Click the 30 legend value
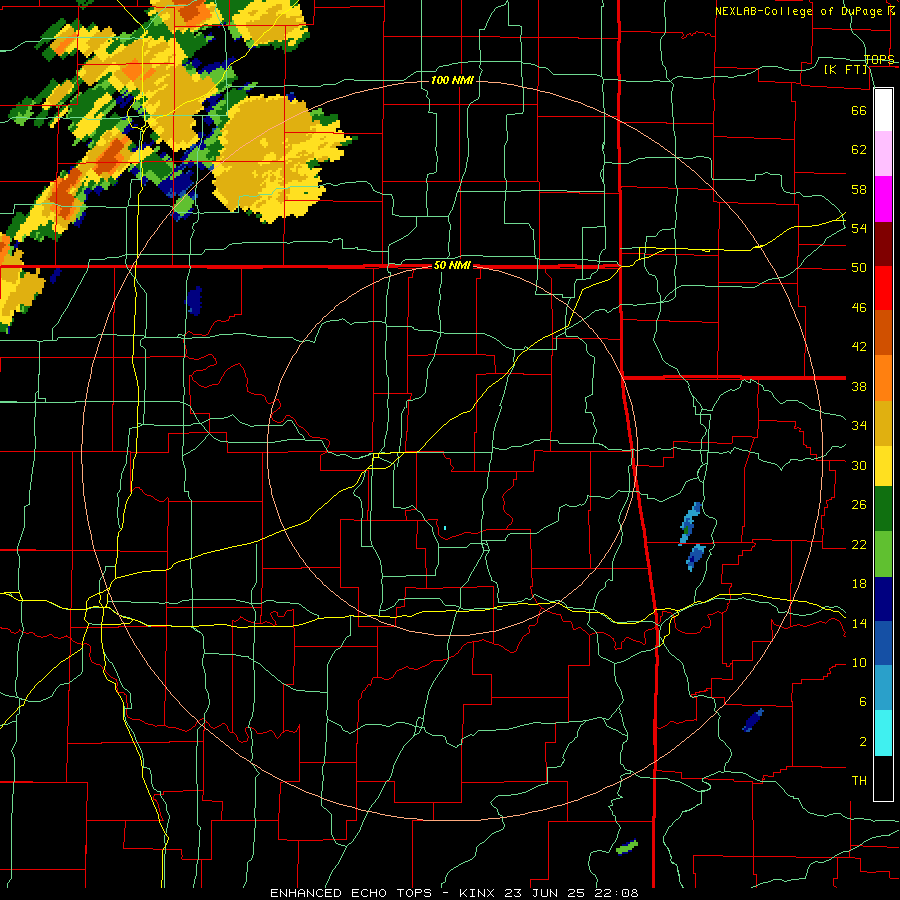This screenshot has height=900, width=900. [859, 465]
